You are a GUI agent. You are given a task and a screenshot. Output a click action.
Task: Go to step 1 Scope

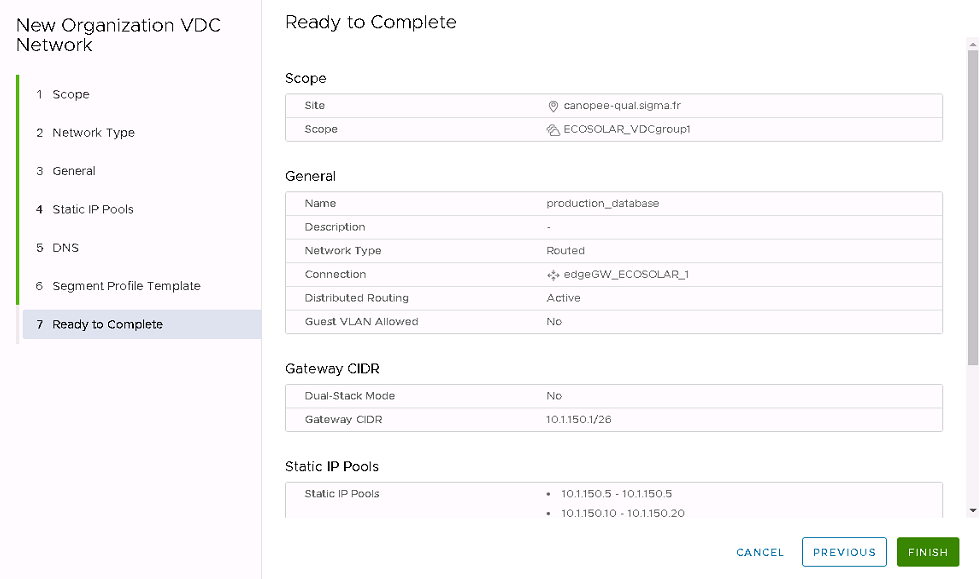coord(70,94)
